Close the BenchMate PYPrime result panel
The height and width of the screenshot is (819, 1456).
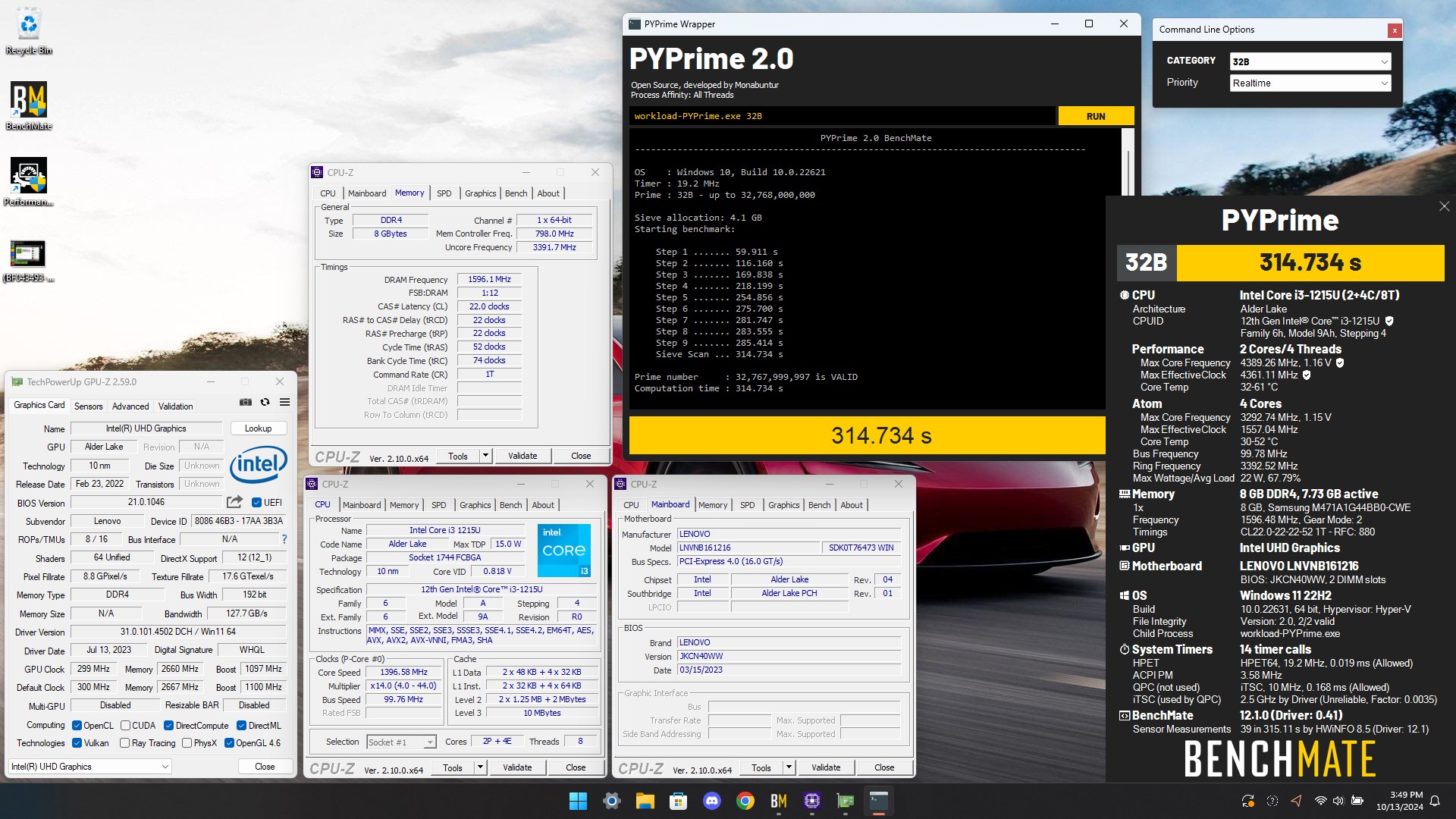click(x=1444, y=206)
